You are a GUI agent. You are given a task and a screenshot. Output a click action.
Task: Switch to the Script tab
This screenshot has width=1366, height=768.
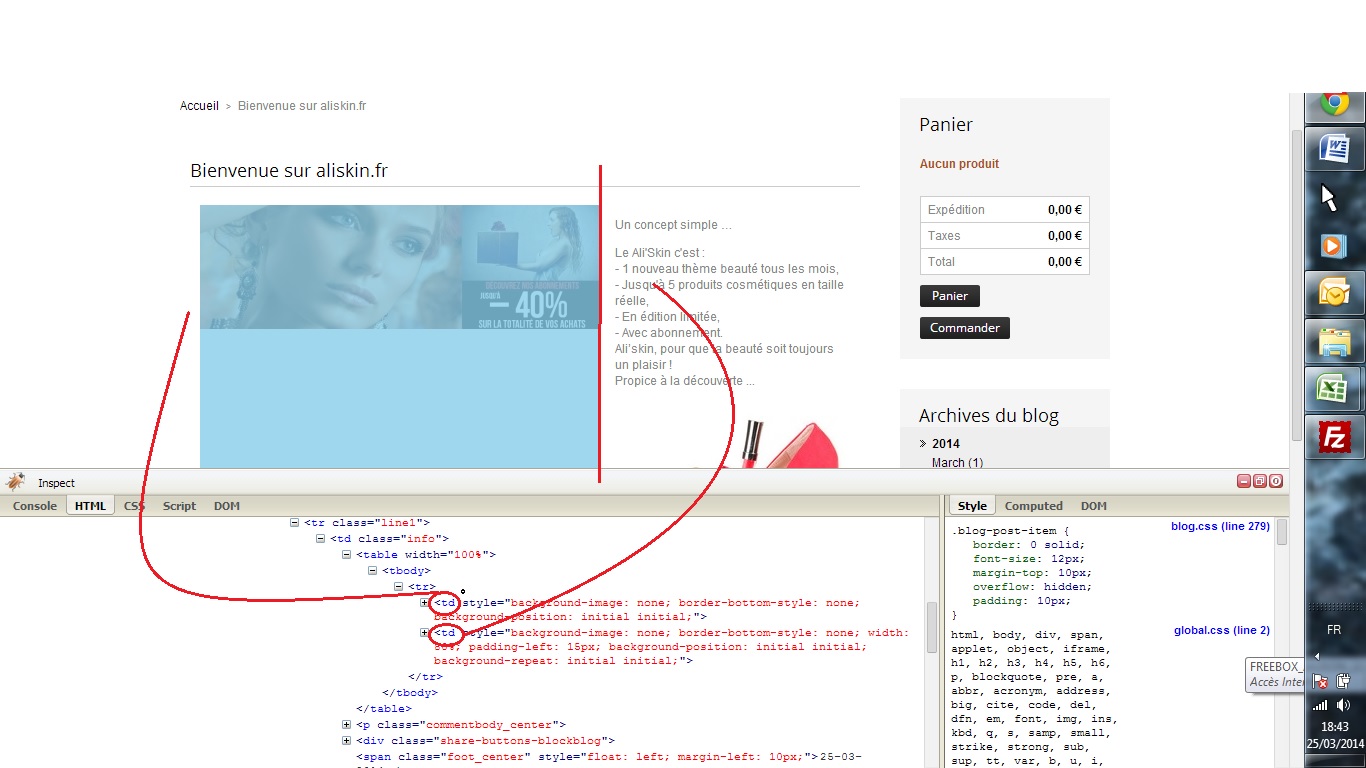[179, 506]
